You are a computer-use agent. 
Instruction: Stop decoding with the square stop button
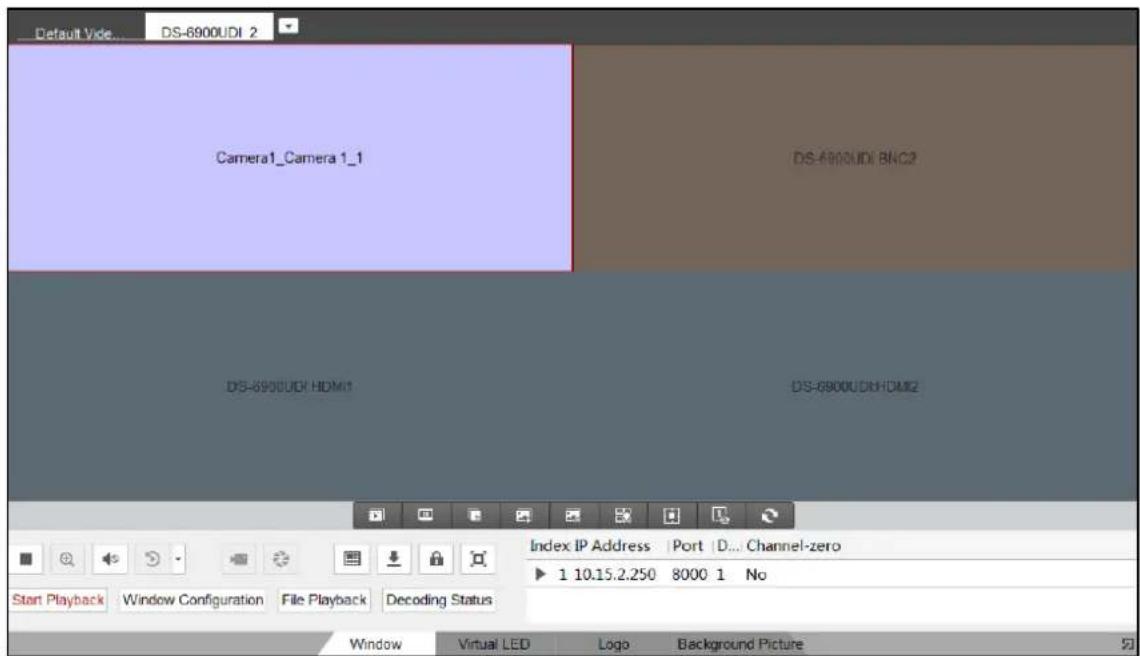tap(26, 559)
